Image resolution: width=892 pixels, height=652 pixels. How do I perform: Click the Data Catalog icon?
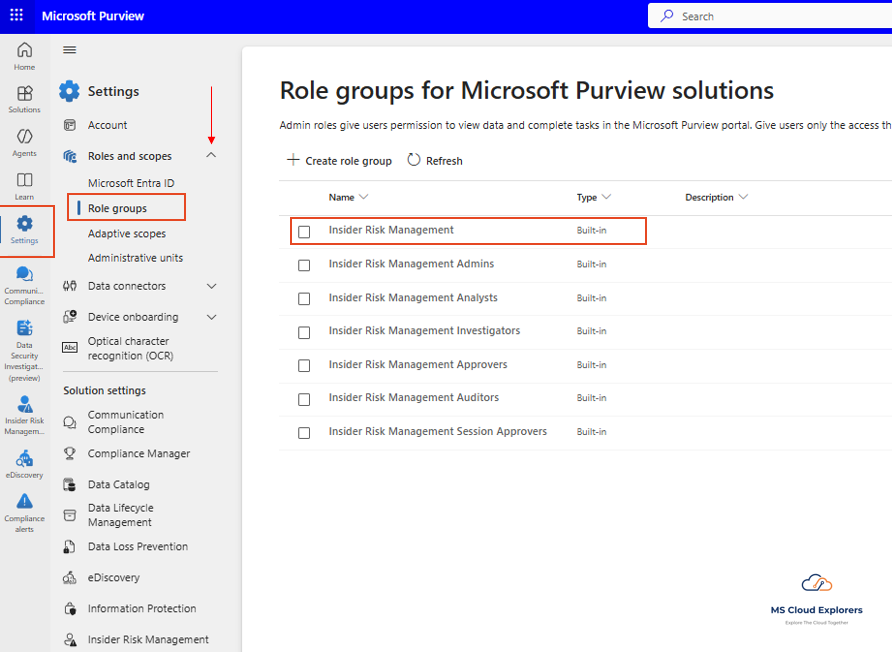[x=69, y=485]
